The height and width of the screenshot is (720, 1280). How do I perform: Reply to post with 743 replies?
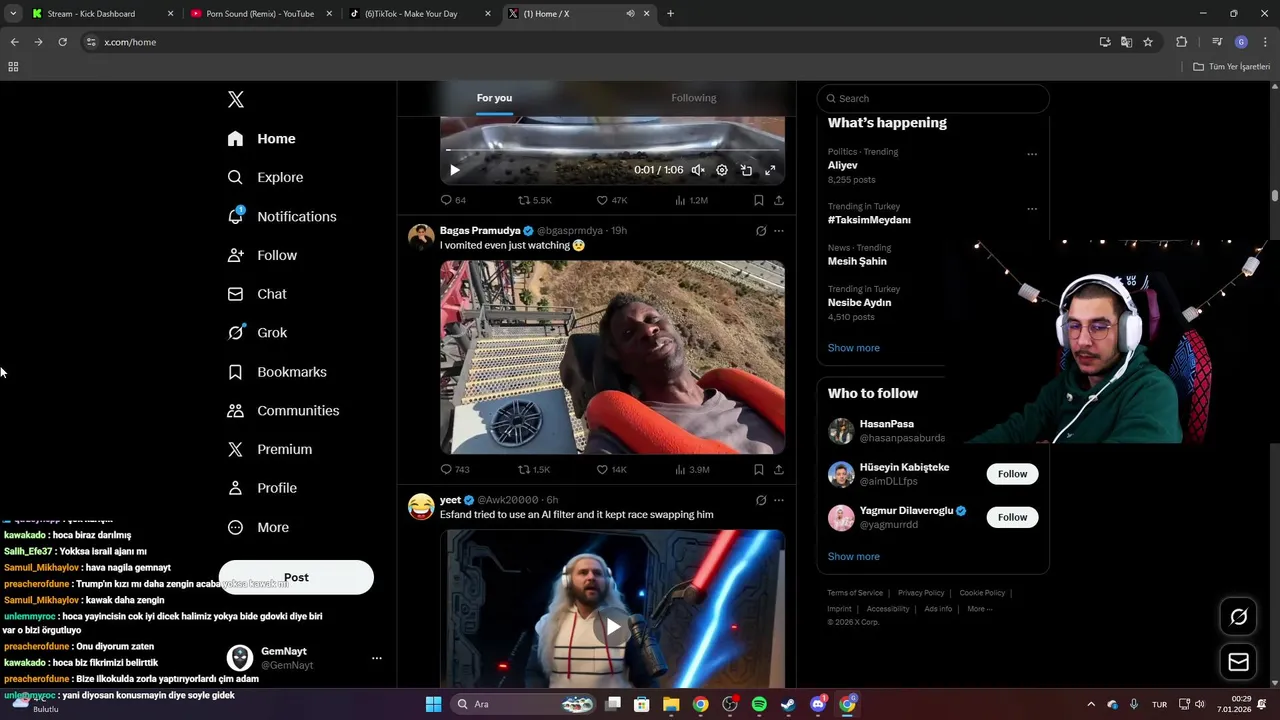[455, 469]
